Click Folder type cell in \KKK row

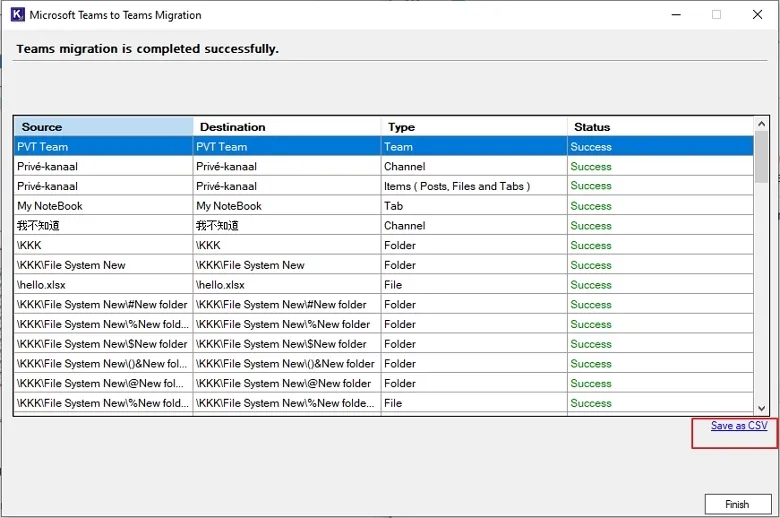(474, 245)
